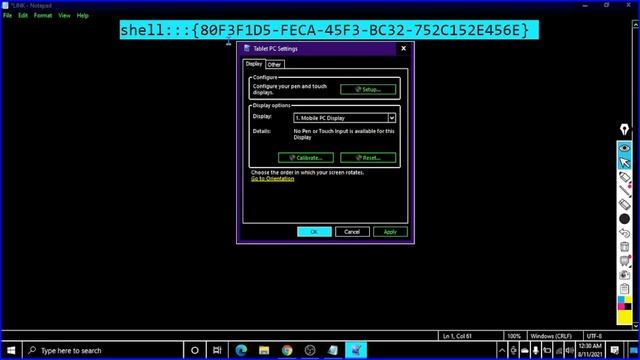Toggle ink visibility with the eye icon

click(624, 148)
